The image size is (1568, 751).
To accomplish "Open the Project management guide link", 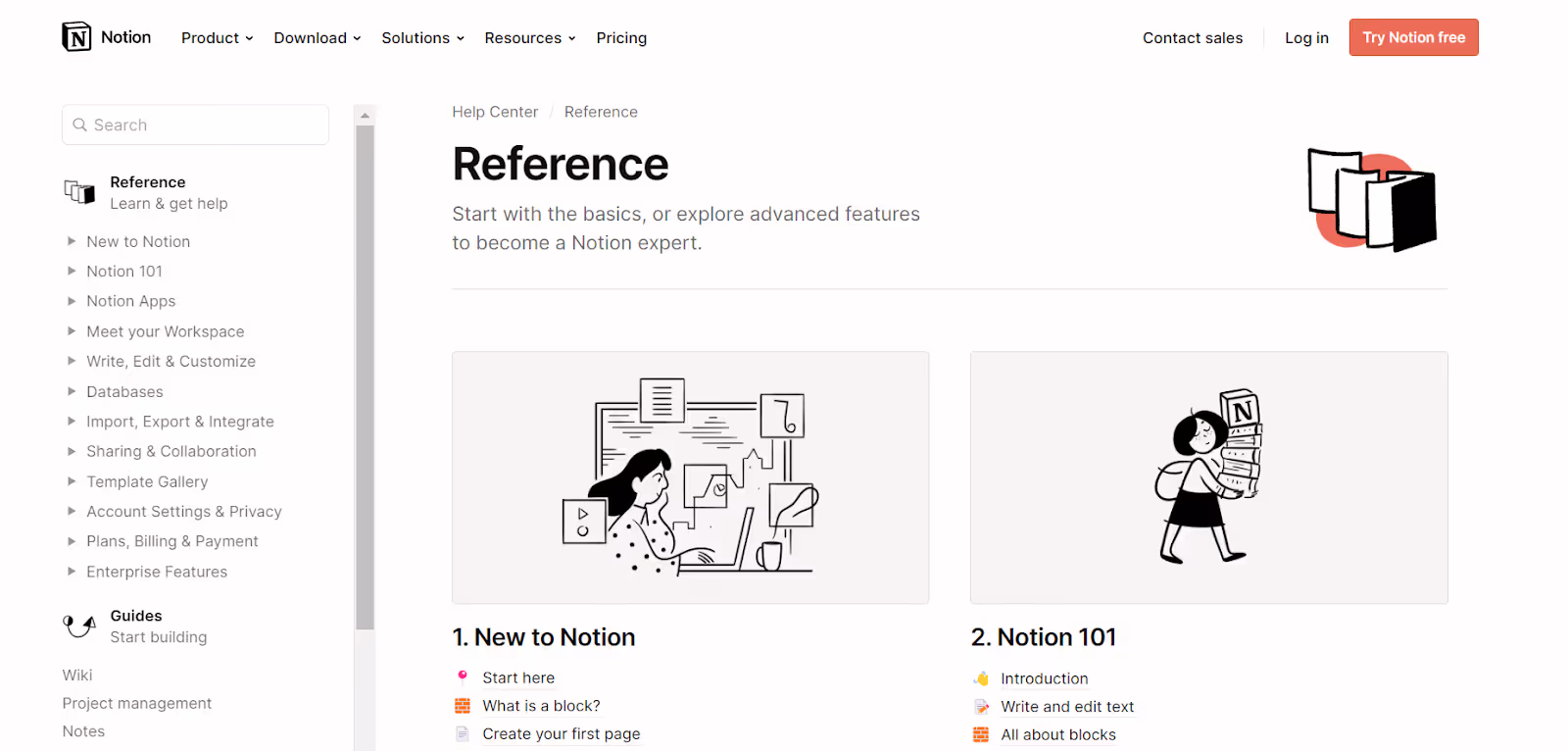I will pyautogui.click(x=137, y=703).
